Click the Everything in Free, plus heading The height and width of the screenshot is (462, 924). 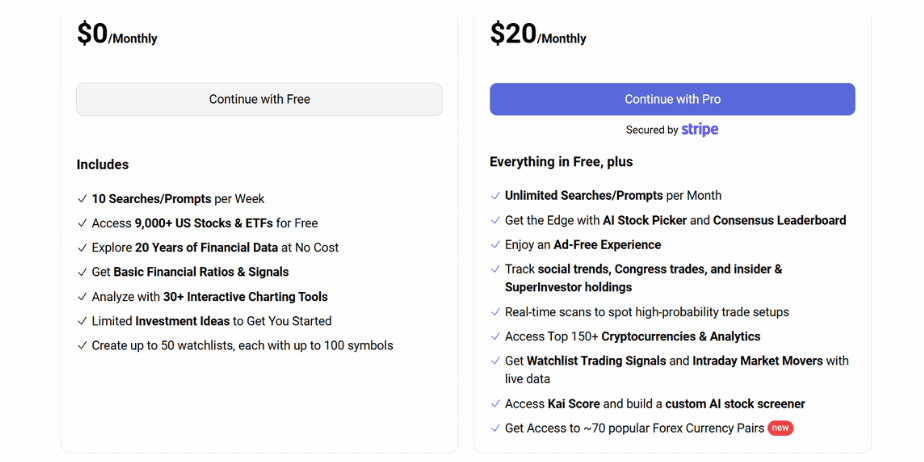[x=561, y=162]
